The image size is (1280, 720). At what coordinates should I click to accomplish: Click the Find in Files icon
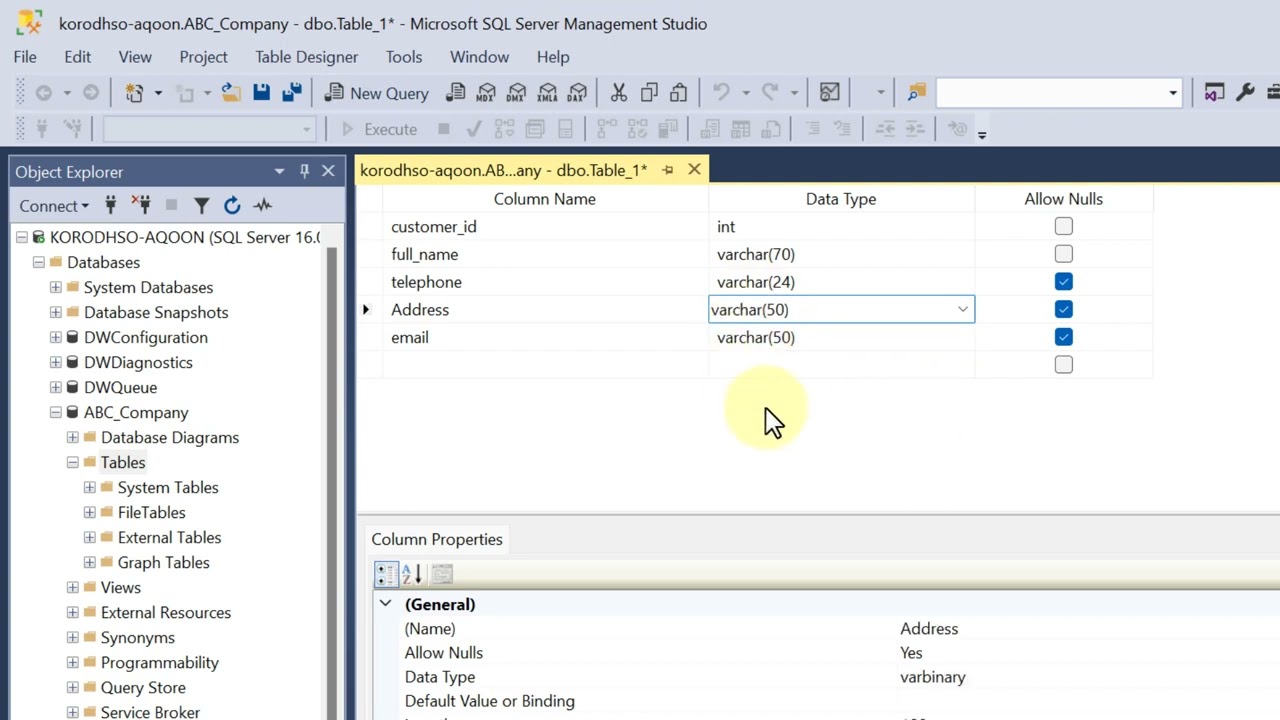click(x=916, y=93)
